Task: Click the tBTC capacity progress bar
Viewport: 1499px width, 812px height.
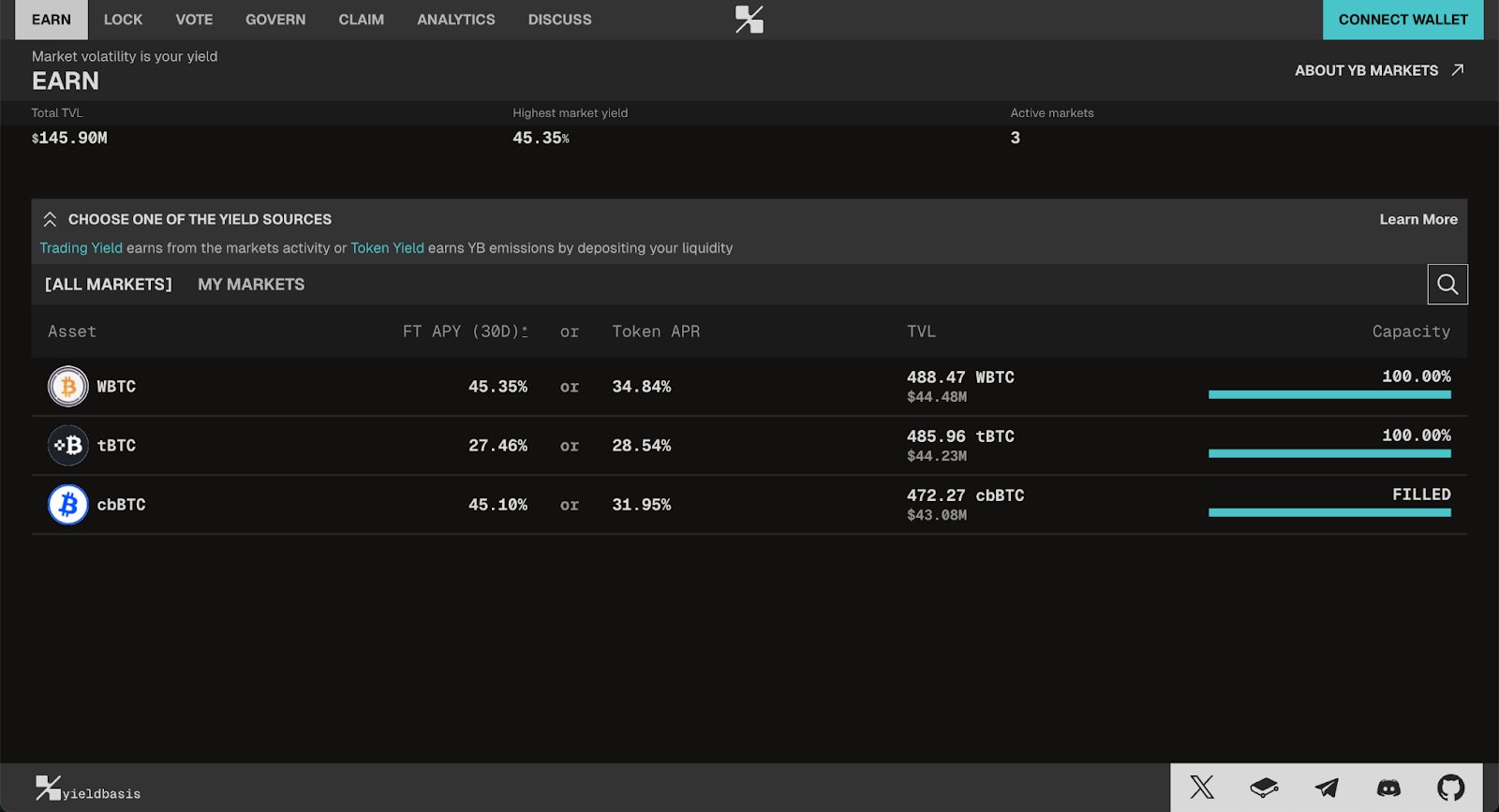Action: point(1329,453)
